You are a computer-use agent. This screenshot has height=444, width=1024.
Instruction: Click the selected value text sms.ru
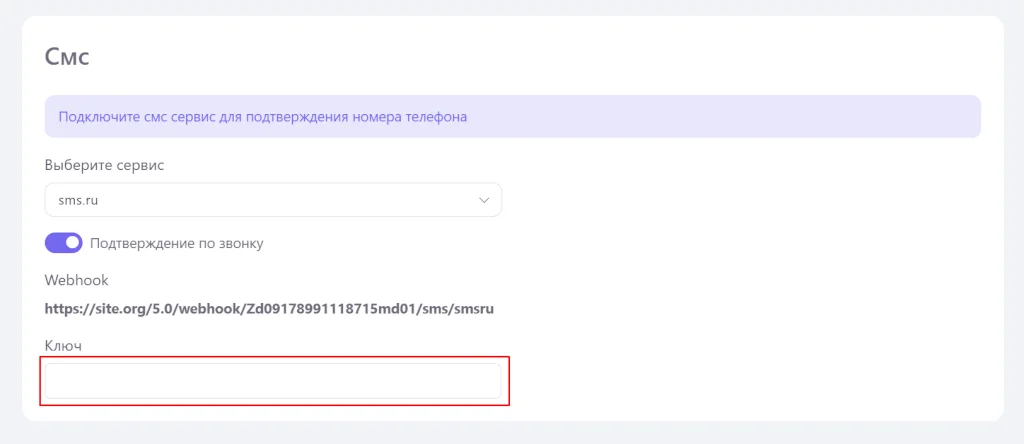pyautogui.click(x=79, y=200)
